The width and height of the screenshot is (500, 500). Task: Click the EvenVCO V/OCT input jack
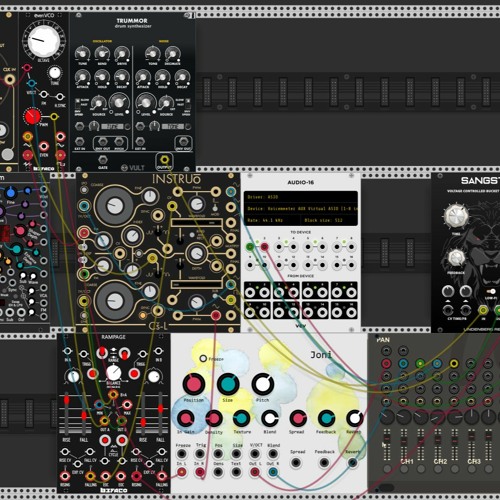click(31, 83)
